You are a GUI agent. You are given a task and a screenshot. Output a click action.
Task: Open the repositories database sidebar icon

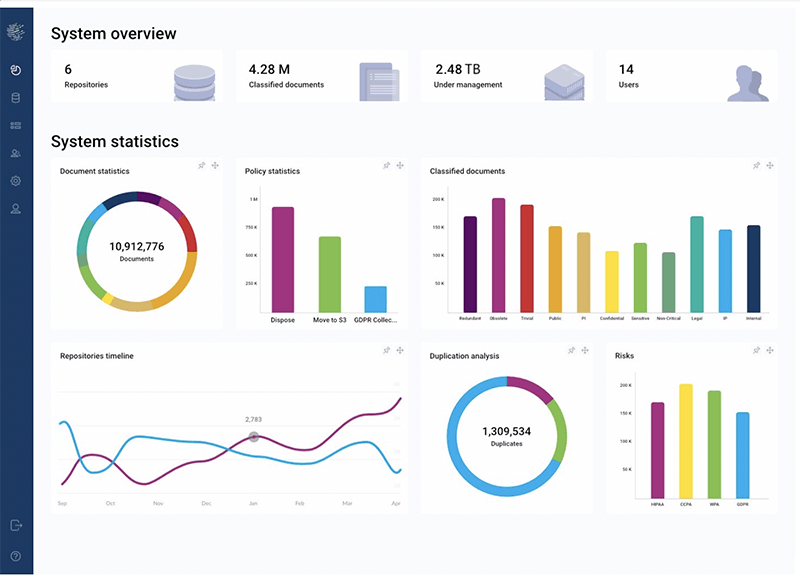(x=16, y=98)
